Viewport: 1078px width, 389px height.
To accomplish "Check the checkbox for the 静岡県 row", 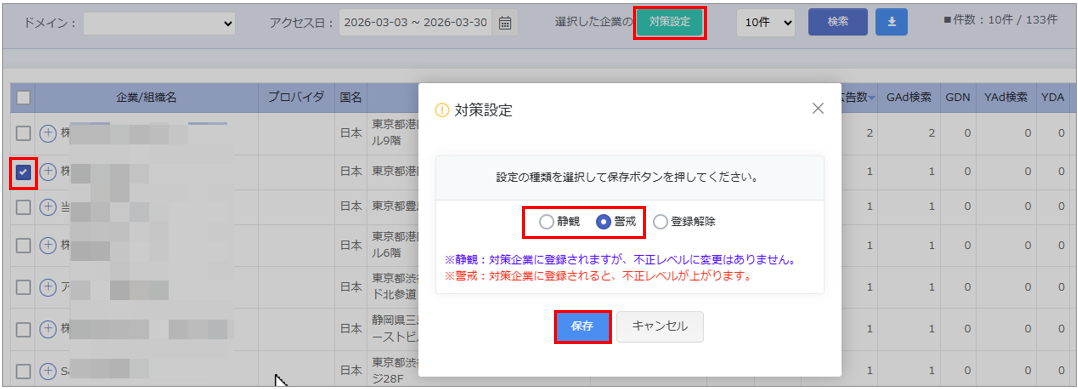I will pyautogui.click(x=23, y=329).
